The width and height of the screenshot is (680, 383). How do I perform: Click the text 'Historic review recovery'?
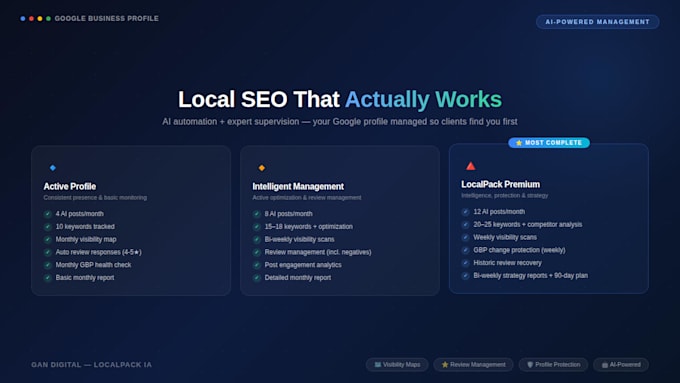(x=507, y=263)
